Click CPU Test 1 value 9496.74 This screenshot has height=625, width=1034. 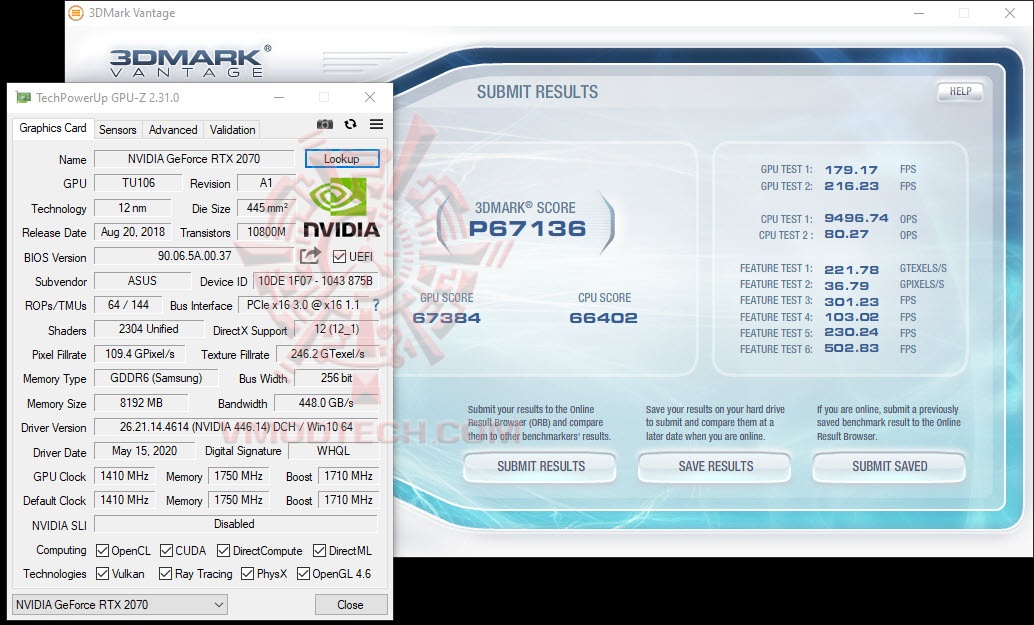coord(856,218)
